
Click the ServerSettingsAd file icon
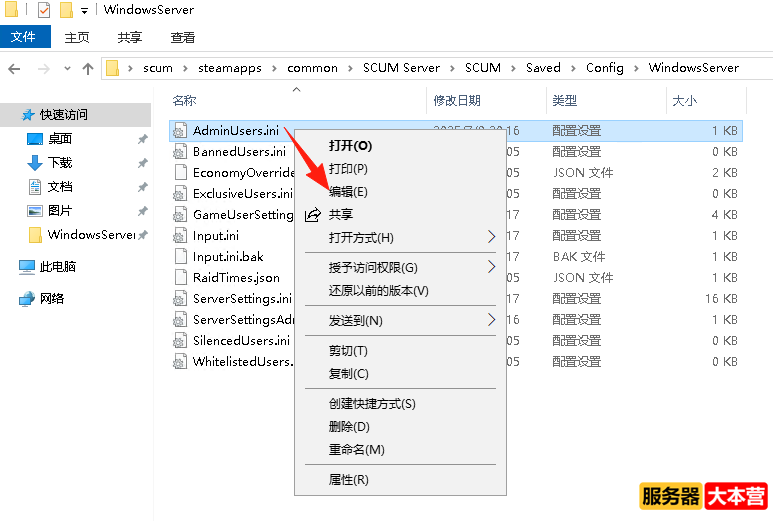pyautogui.click(x=180, y=320)
